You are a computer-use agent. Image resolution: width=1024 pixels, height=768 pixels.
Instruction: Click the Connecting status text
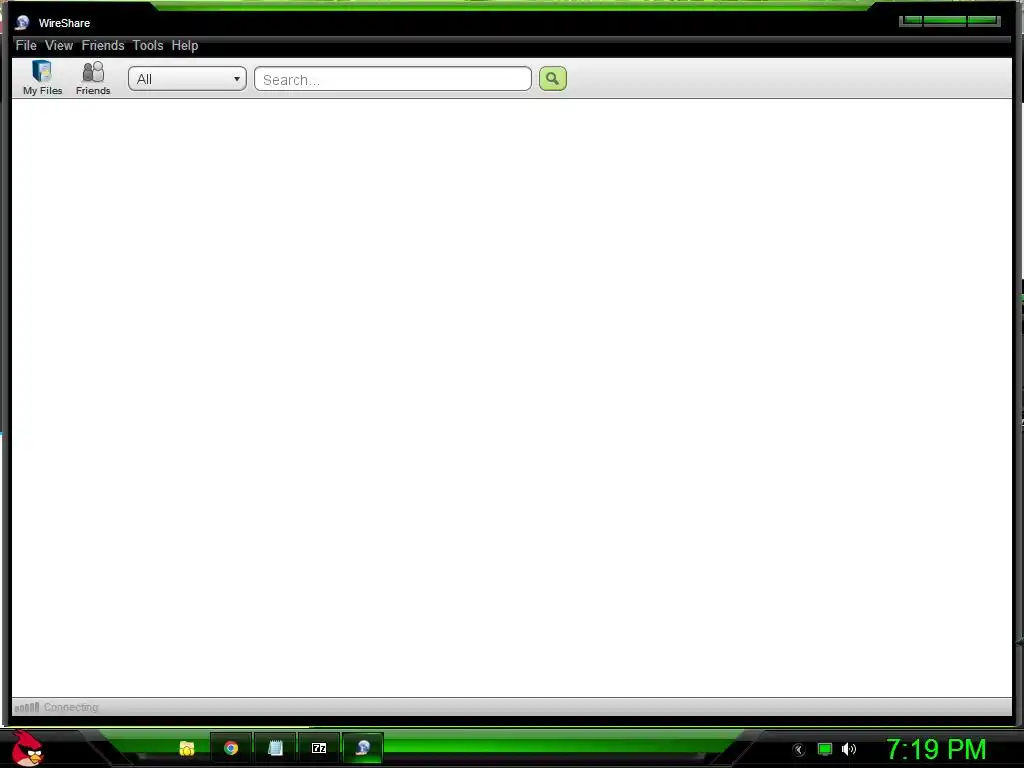71,707
